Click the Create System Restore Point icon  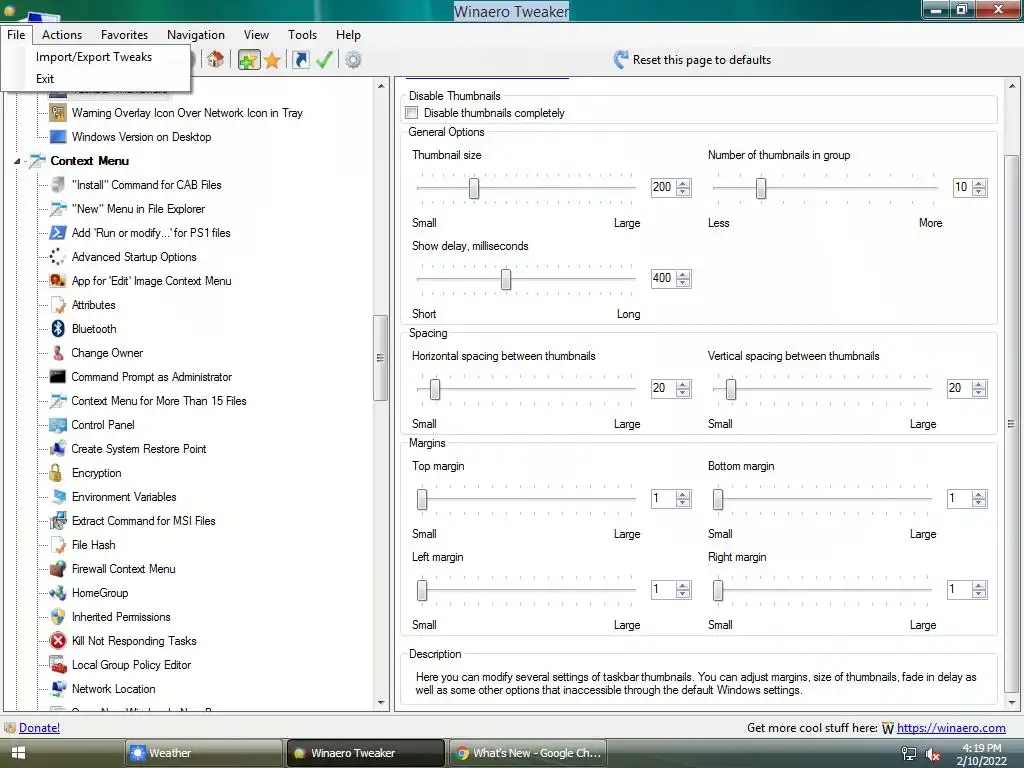58,449
